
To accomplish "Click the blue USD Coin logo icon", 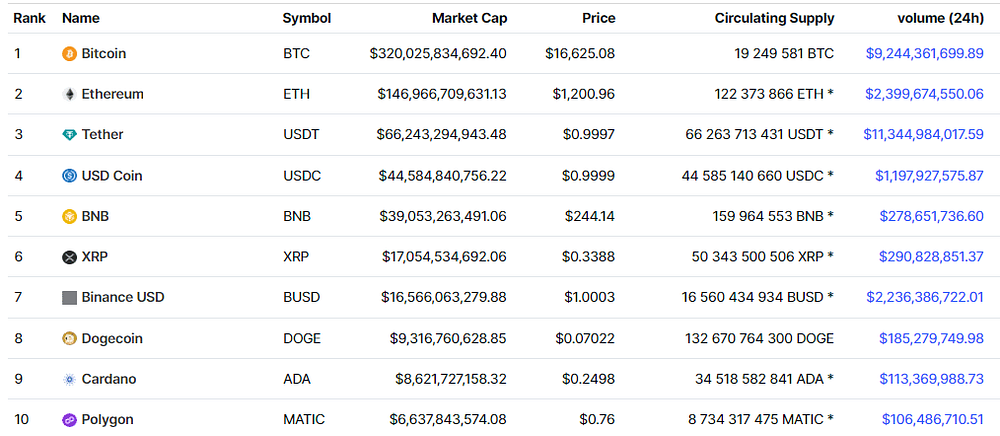I will pyautogui.click(x=69, y=175).
